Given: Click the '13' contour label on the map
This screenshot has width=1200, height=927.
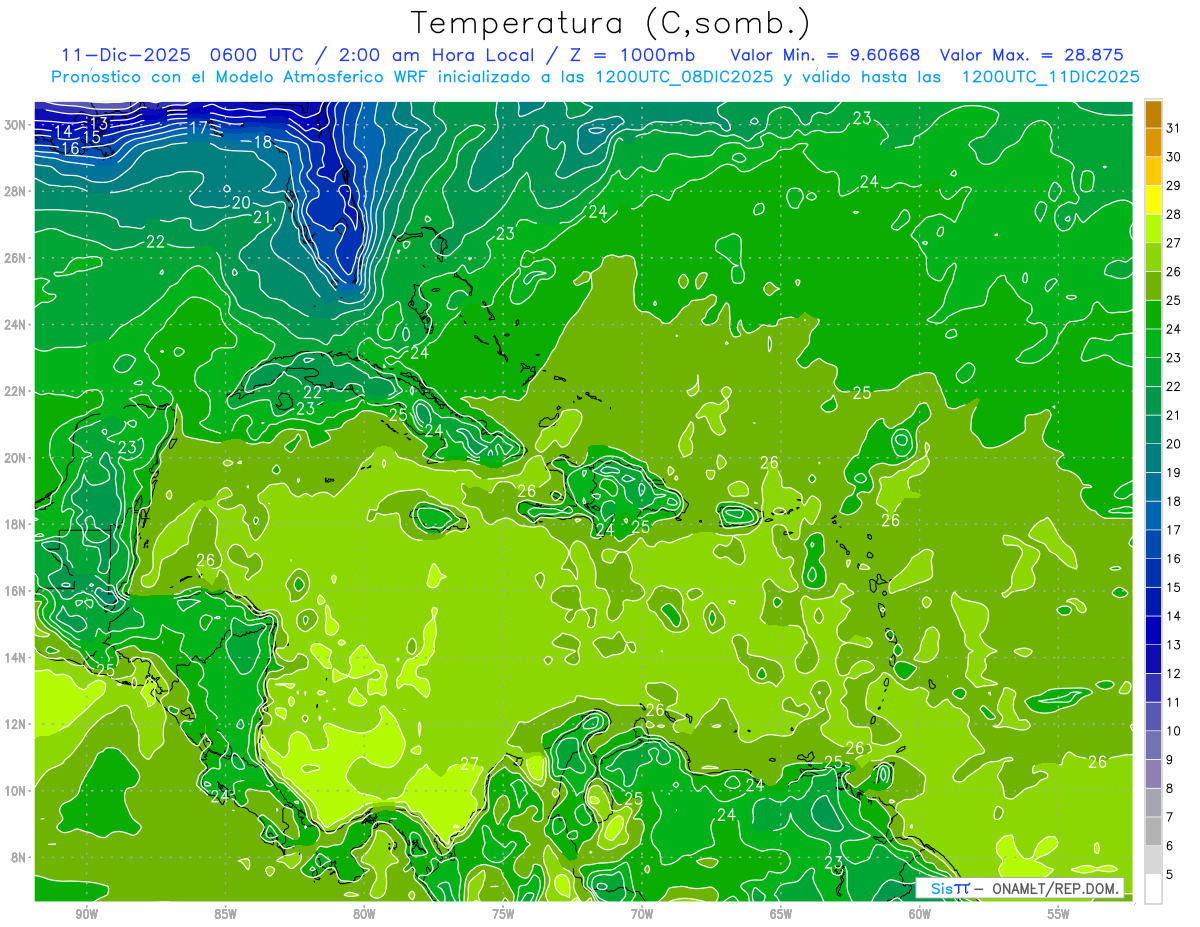Looking at the screenshot, I should coord(98,122).
